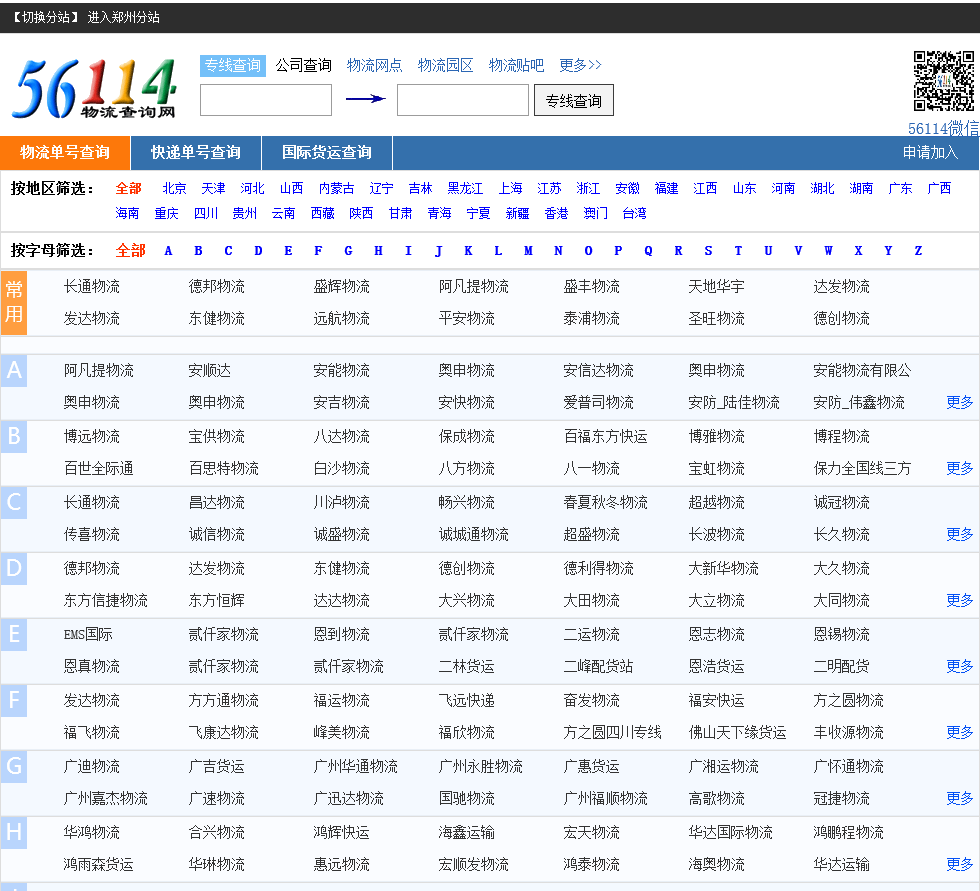The width and height of the screenshot is (980, 891).
Task: Click the G section letter badge
Action: (14, 767)
